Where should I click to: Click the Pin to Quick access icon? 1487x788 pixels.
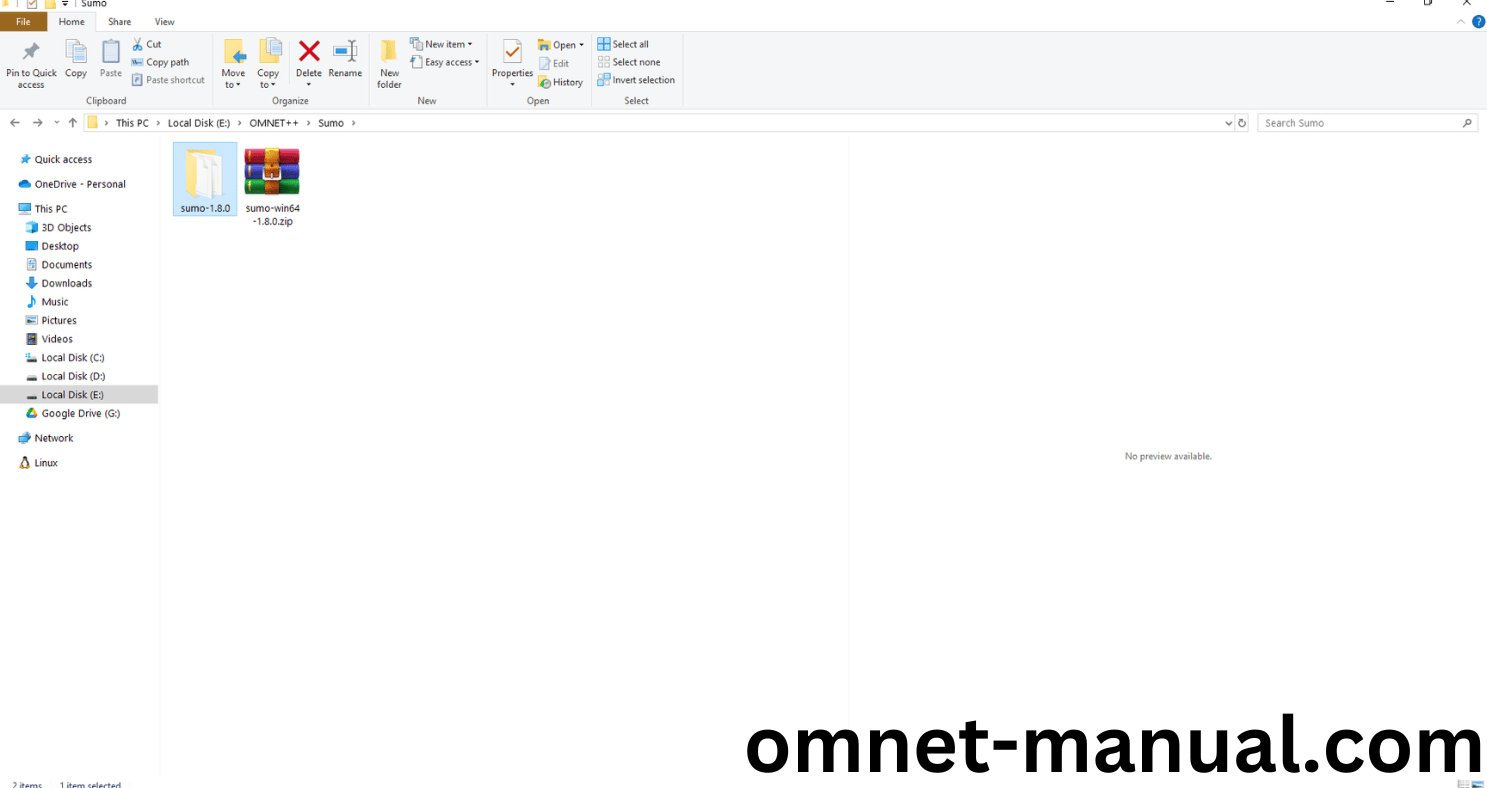pos(31,52)
